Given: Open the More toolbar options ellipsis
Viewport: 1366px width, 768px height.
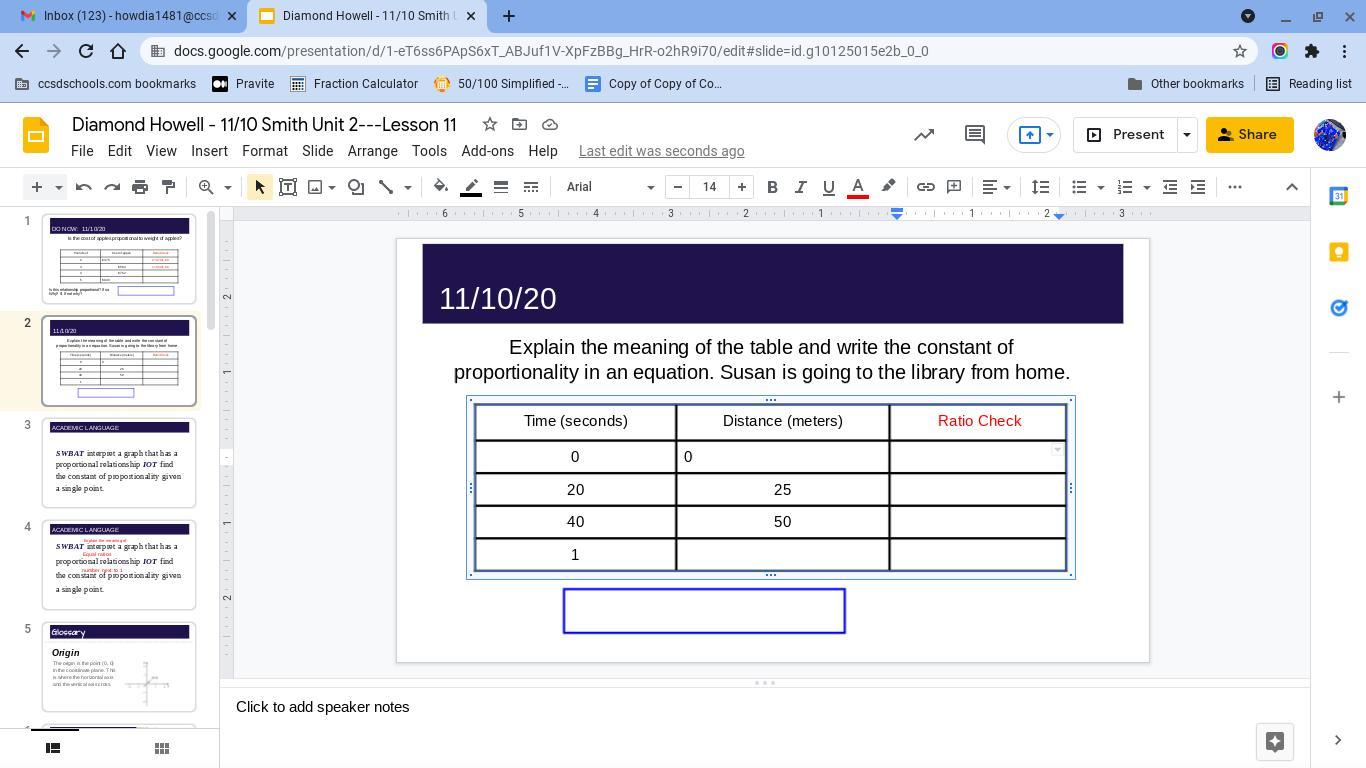Looking at the screenshot, I should [x=1235, y=187].
